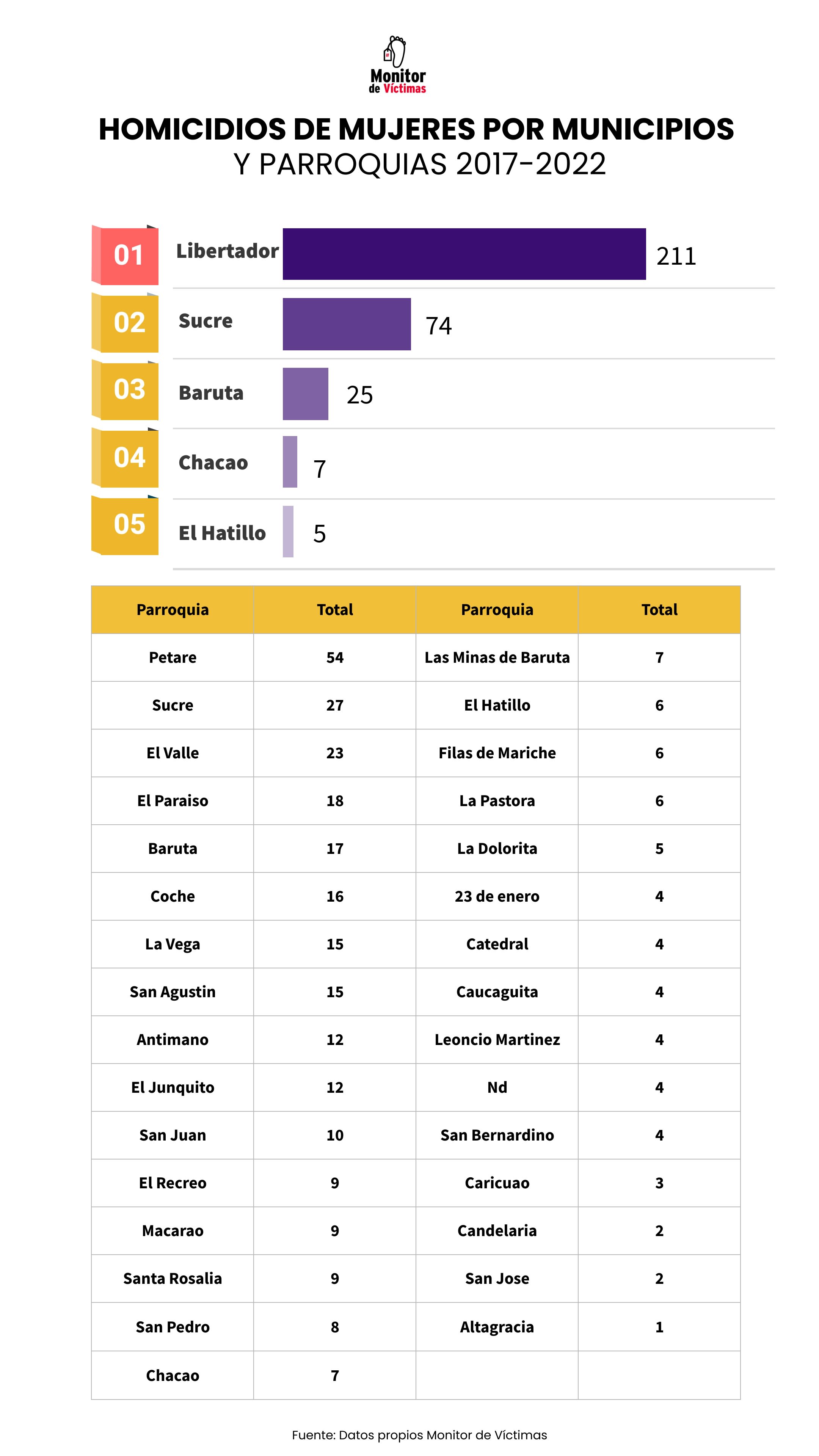
Task: Click the first Parroquia column header
Action: coord(173,609)
